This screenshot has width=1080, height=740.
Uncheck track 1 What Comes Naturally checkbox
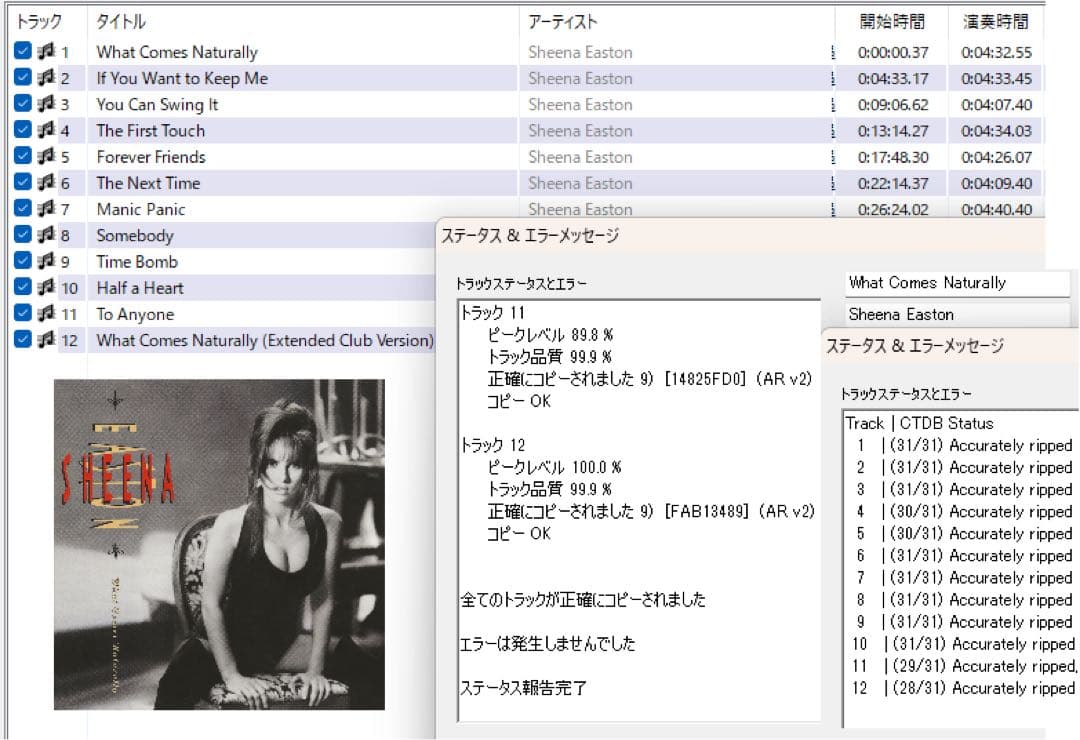coord(23,51)
